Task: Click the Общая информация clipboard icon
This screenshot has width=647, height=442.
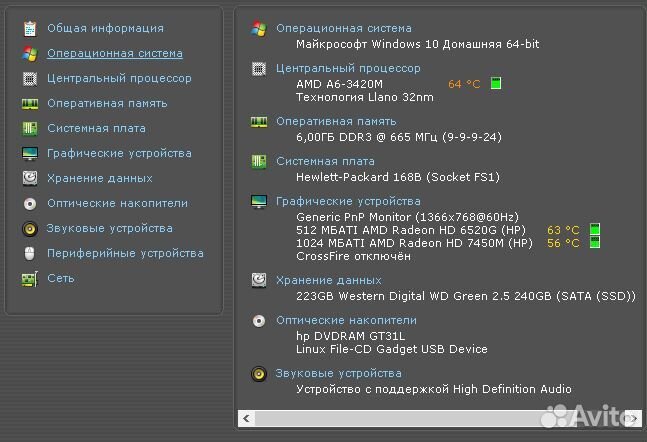Action: click(x=30, y=28)
